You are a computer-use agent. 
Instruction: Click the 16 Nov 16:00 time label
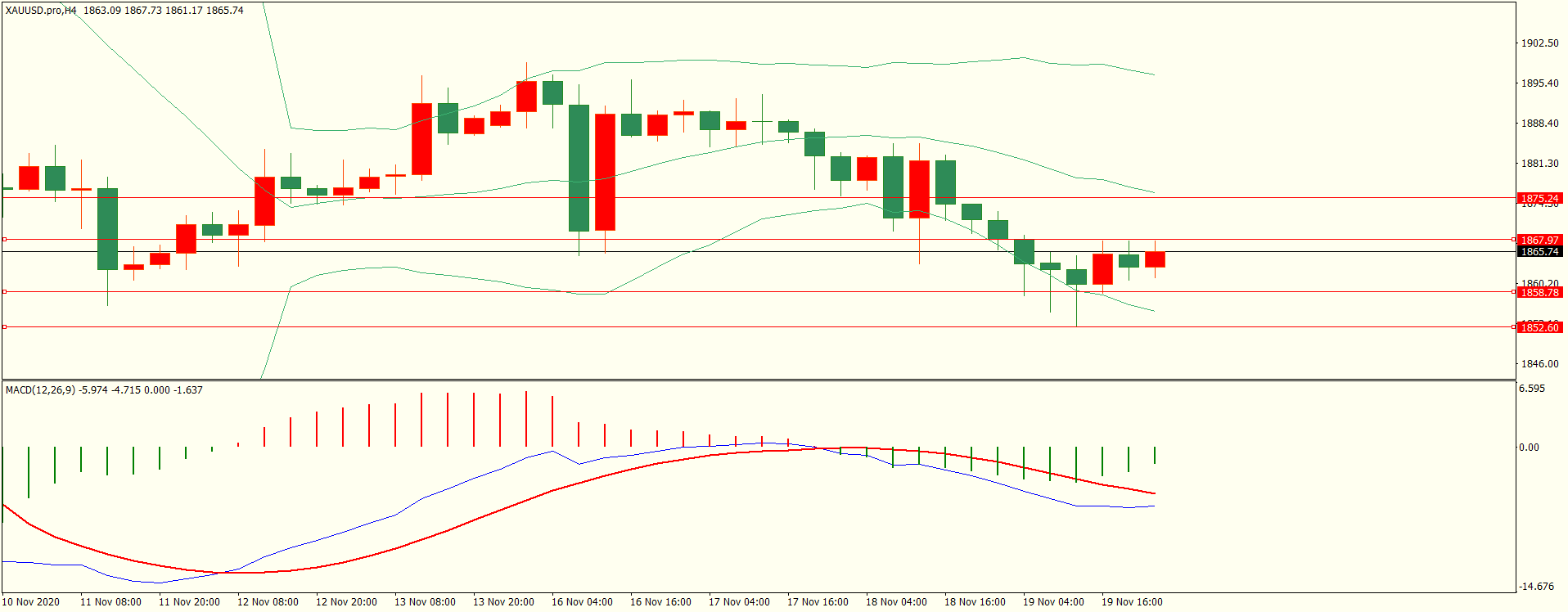(x=660, y=602)
